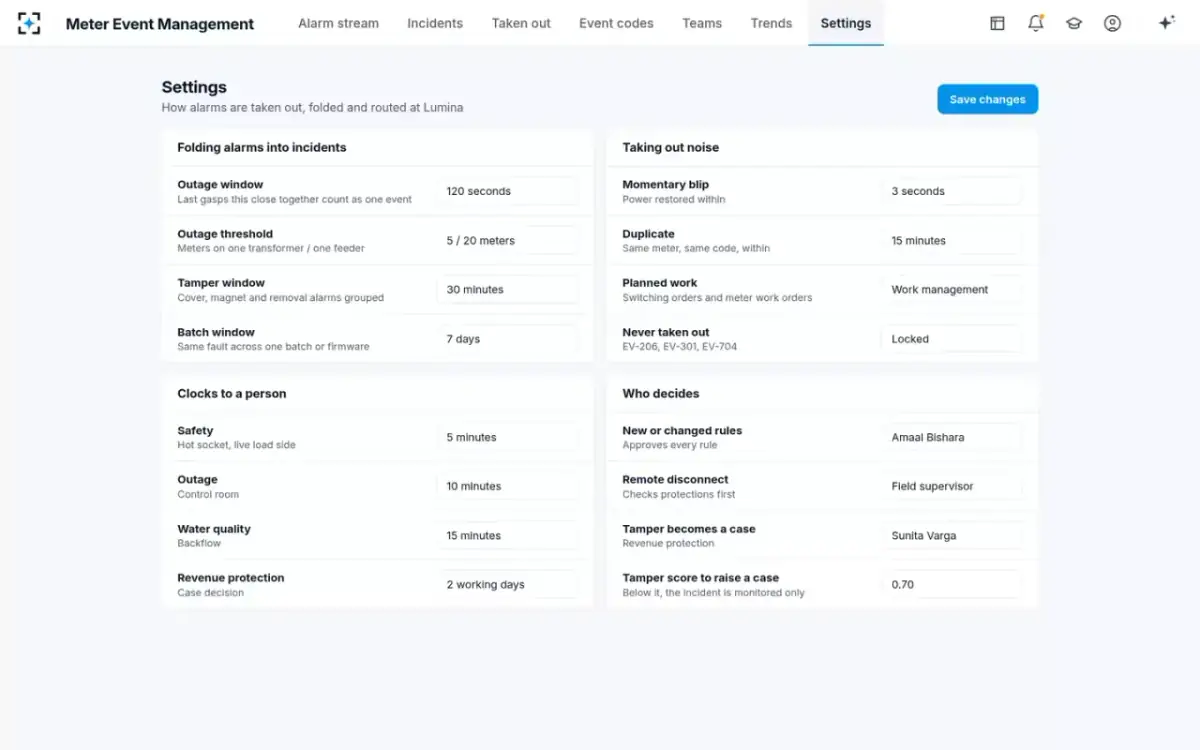Image resolution: width=1200 pixels, height=750 pixels.
Task: Open the Taken out tab
Action: pyautogui.click(x=521, y=23)
